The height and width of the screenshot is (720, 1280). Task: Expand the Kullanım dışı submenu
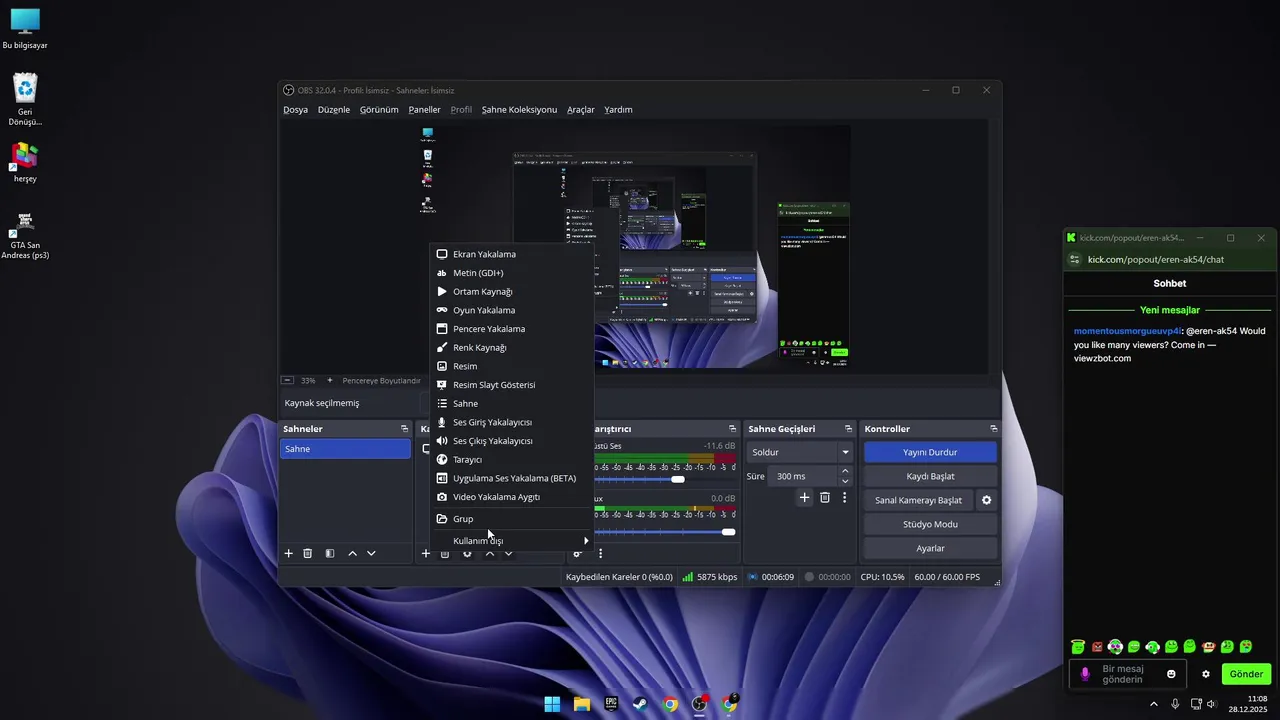click(512, 541)
